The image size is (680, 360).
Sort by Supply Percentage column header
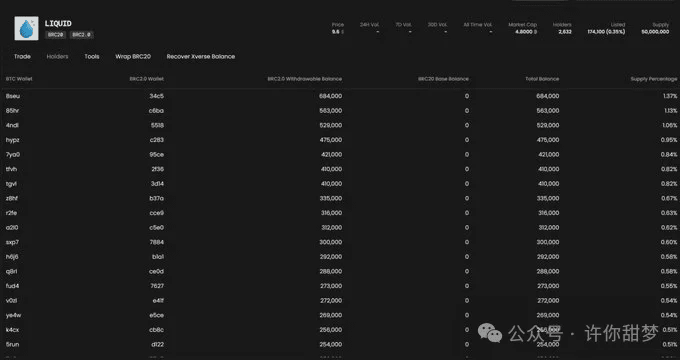[654, 79]
